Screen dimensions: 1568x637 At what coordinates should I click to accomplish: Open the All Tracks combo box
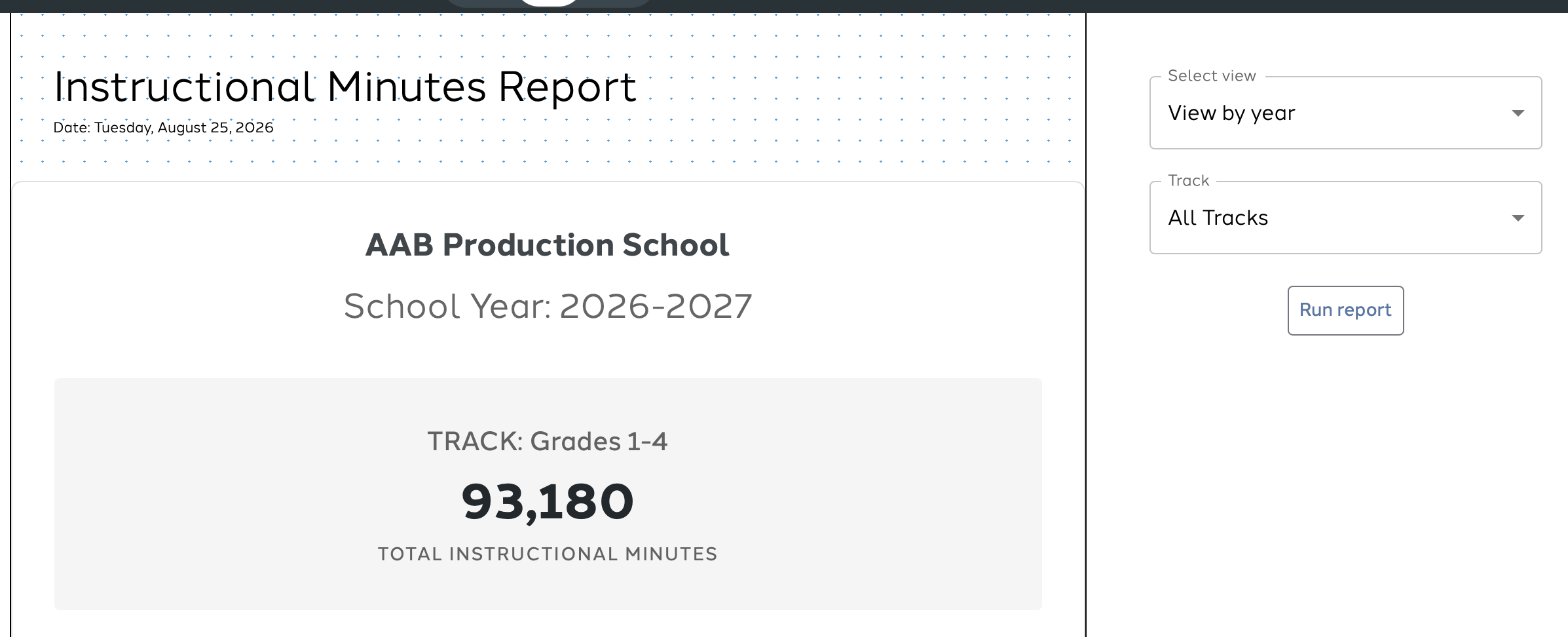(x=1345, y=218)
